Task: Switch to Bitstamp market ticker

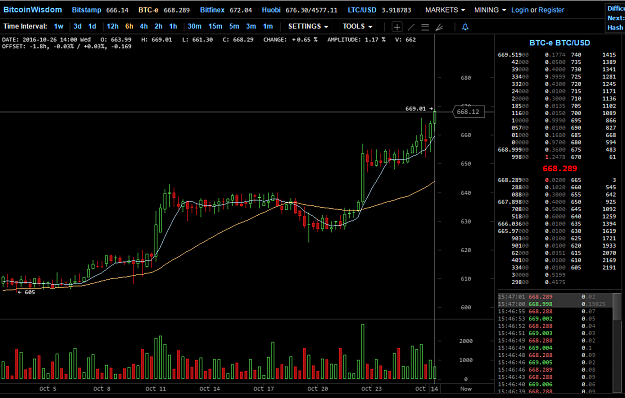Action: (x=100, y=10)
